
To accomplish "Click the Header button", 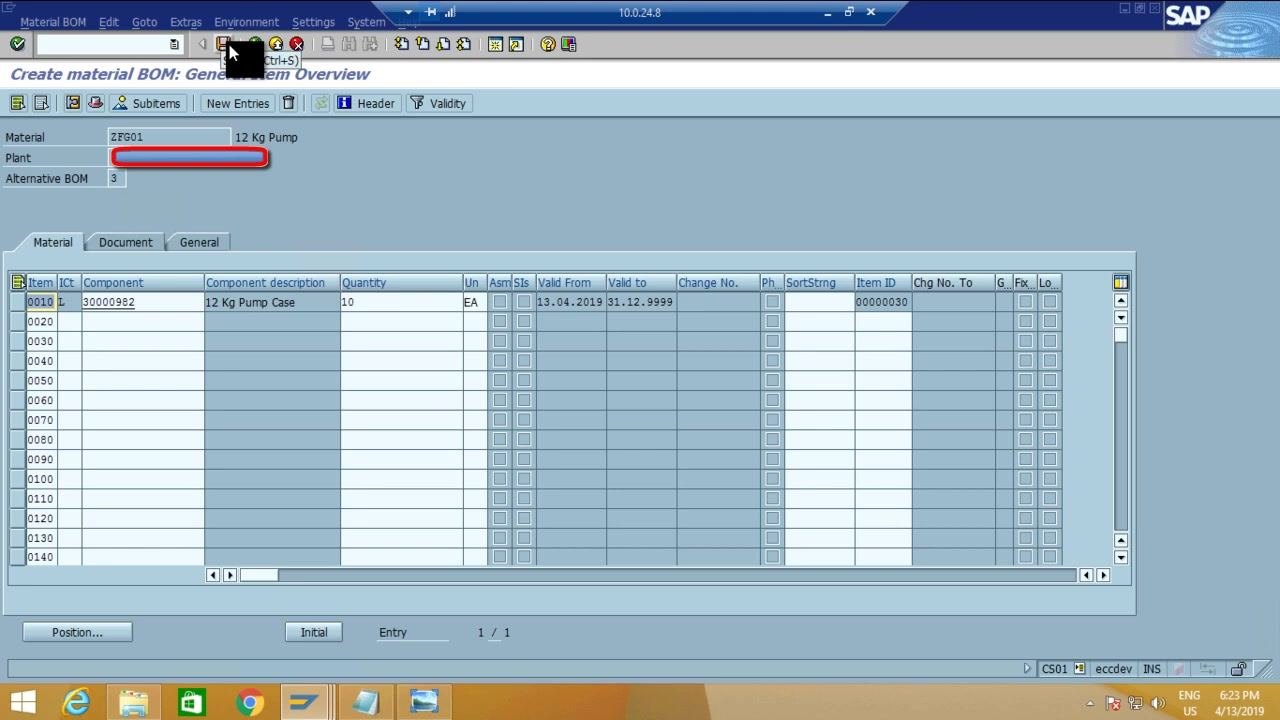I will (366, 103).
